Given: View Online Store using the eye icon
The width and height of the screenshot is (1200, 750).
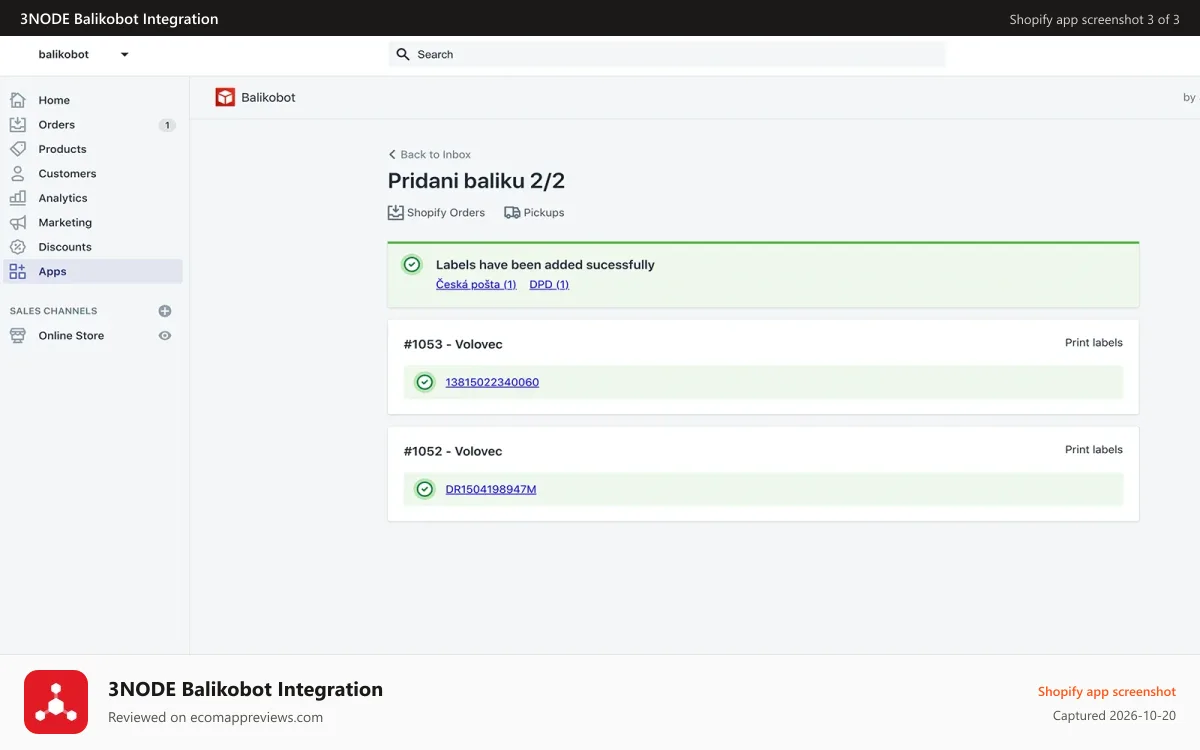Looking at the screenshot, I should pos(165,336).
